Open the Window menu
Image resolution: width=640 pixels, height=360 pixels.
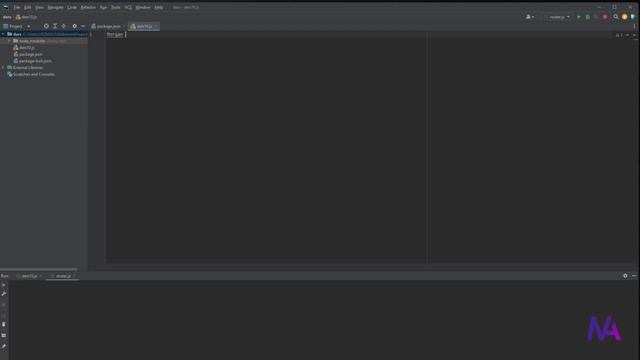pos(143,7)
